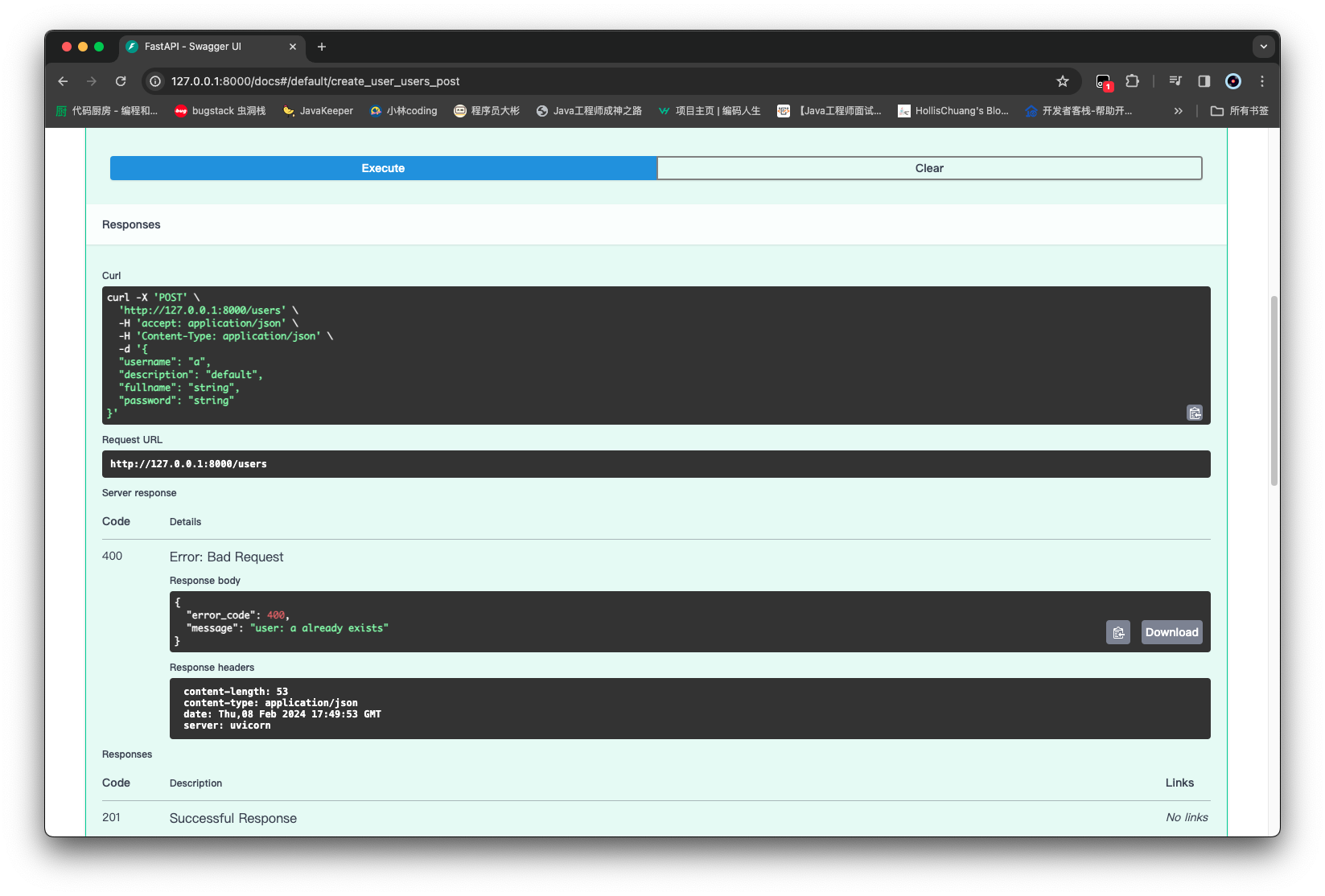This screenshot has width=1325, height=896.
Task: Click the "description": "default" line in curl
Action: pos(191,375)
